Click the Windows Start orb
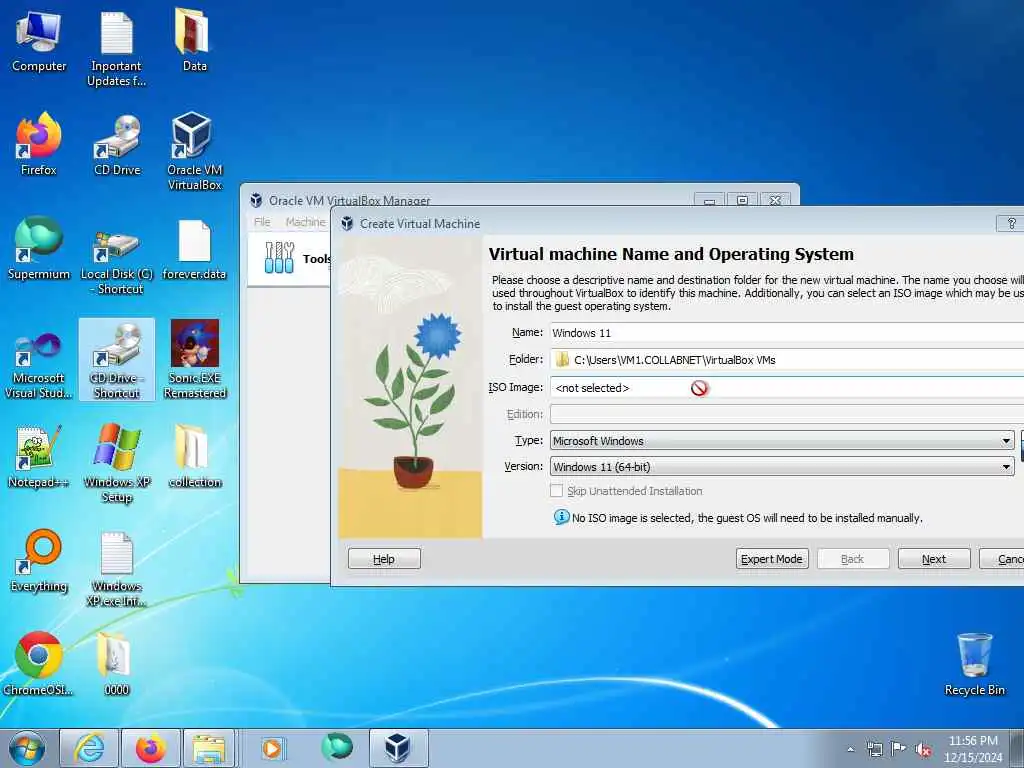Screen dimensions: 1024x768 [x=27, y=748]
